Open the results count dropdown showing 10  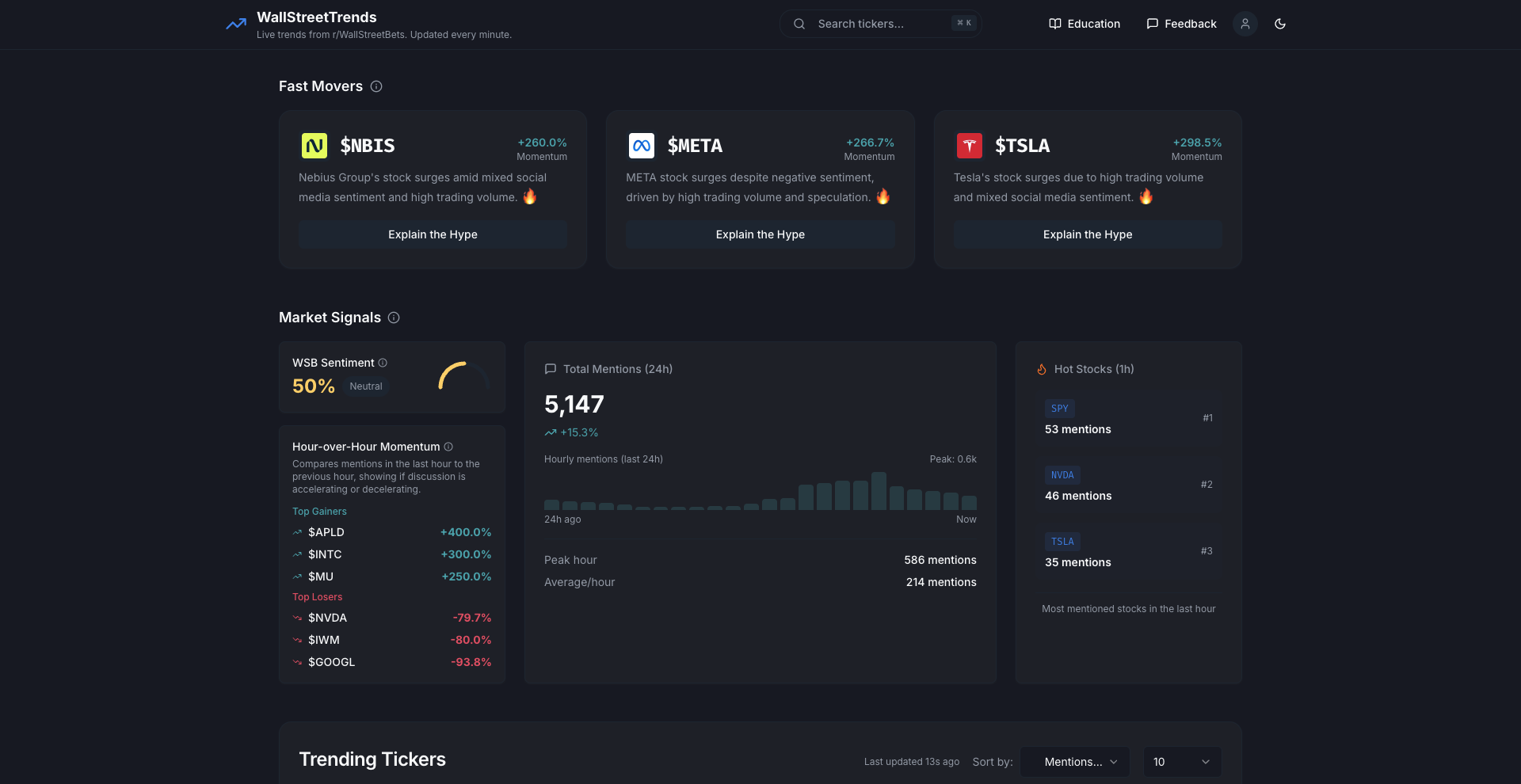1180,762
